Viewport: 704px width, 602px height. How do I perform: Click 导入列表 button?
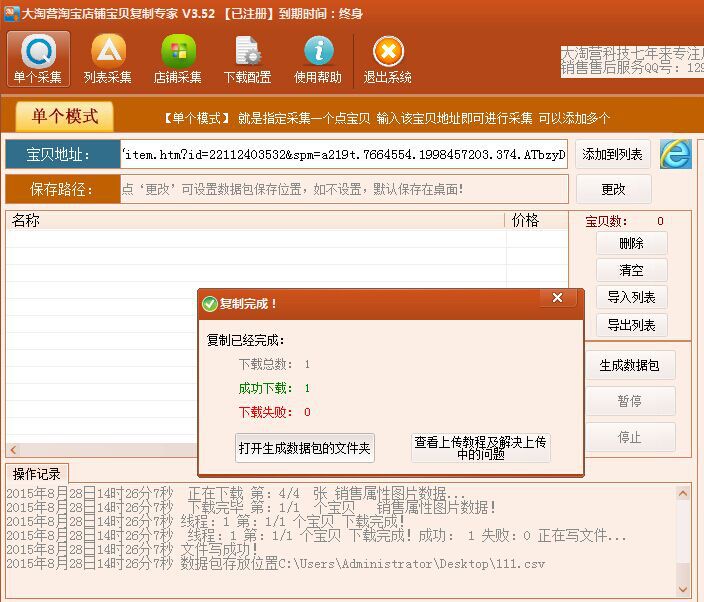click(631, 297)
